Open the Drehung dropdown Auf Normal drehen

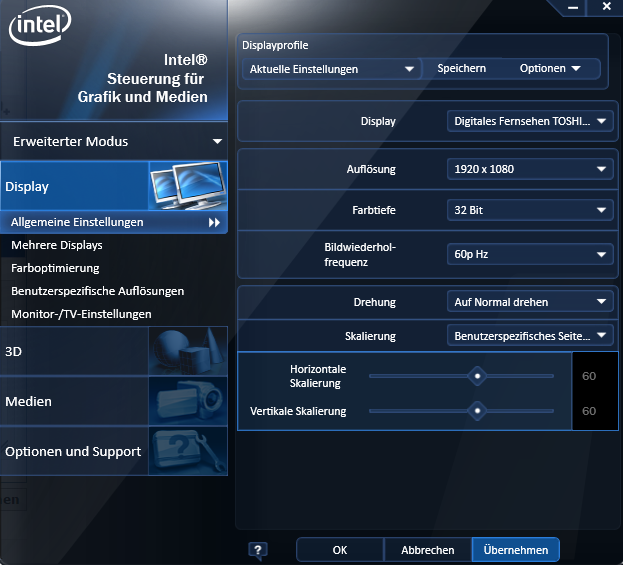[x=530, y=302]
